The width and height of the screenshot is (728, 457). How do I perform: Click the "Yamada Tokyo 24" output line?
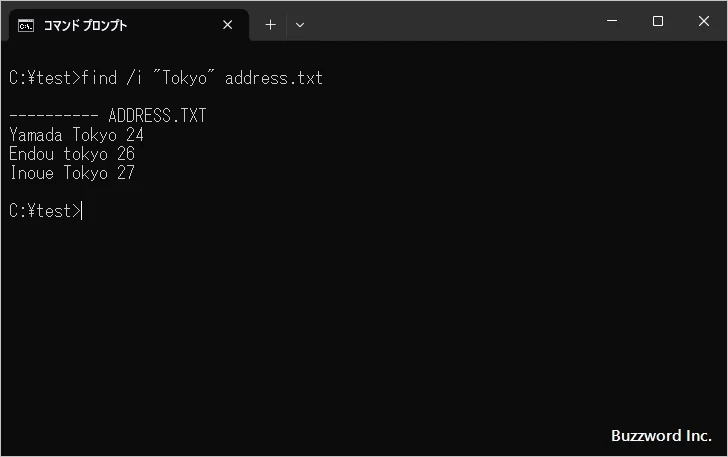[77, 135]
